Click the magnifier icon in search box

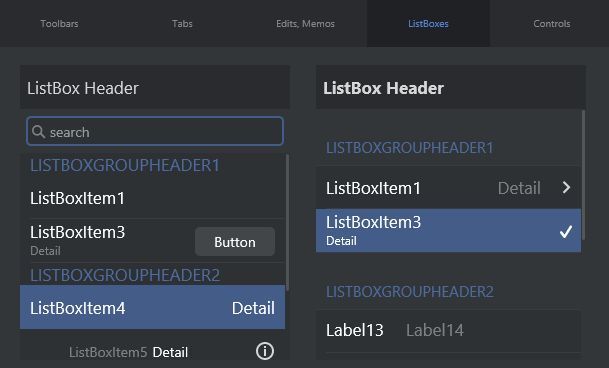click(38, 131)
